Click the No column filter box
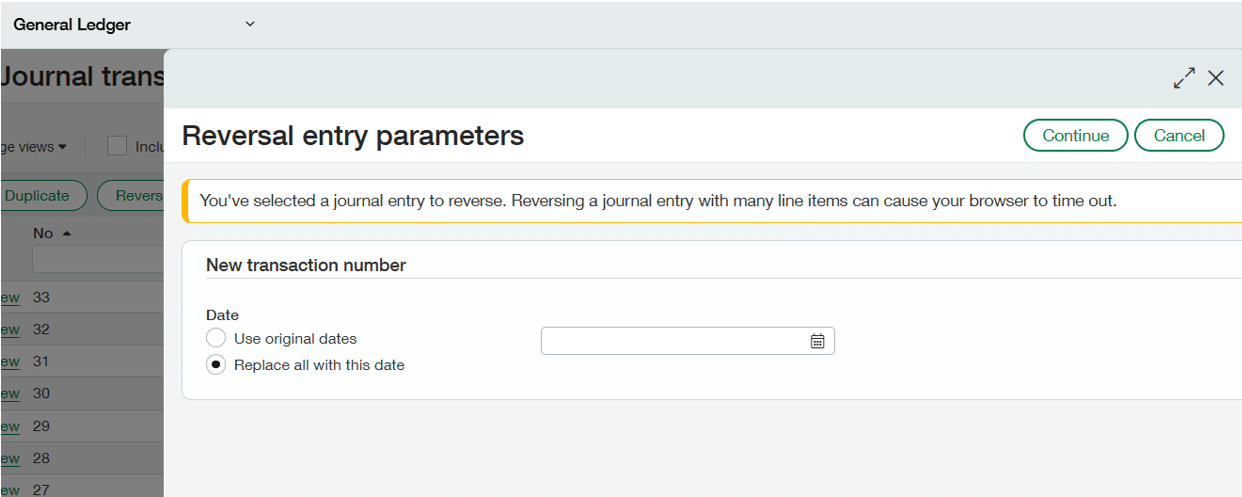 97,260
